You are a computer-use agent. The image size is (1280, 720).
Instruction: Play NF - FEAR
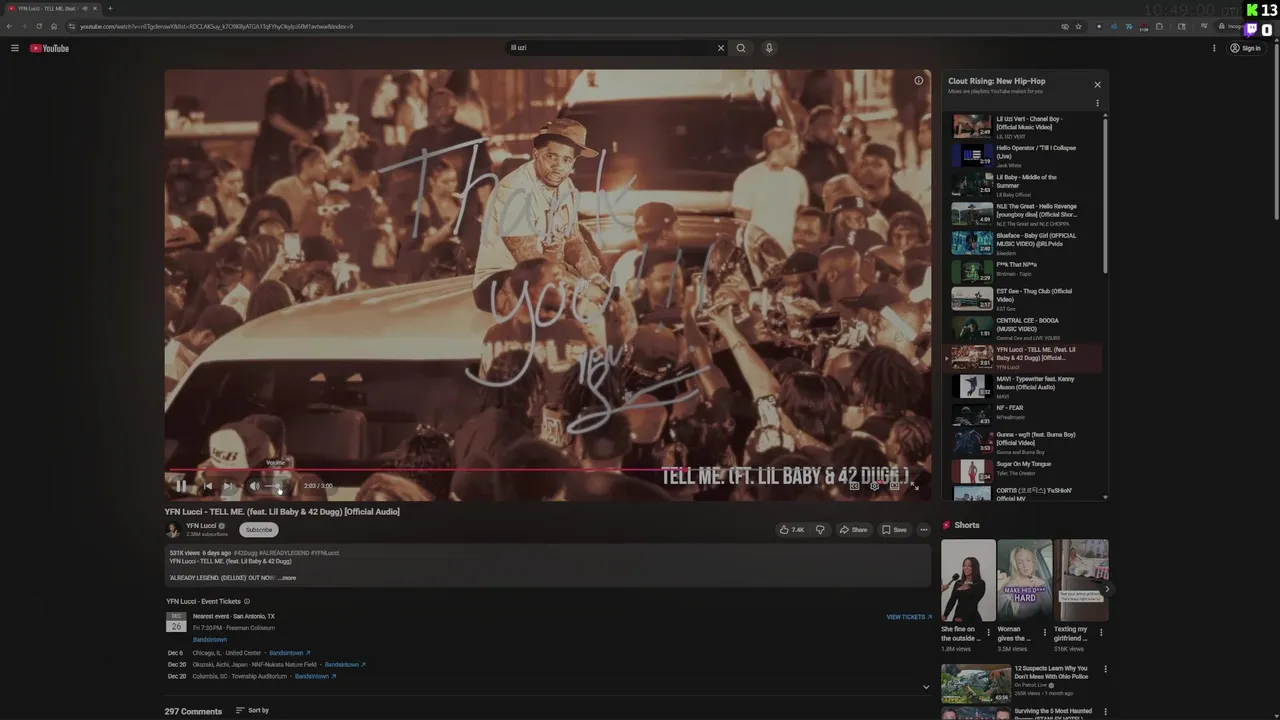(x=1022, y=413)
